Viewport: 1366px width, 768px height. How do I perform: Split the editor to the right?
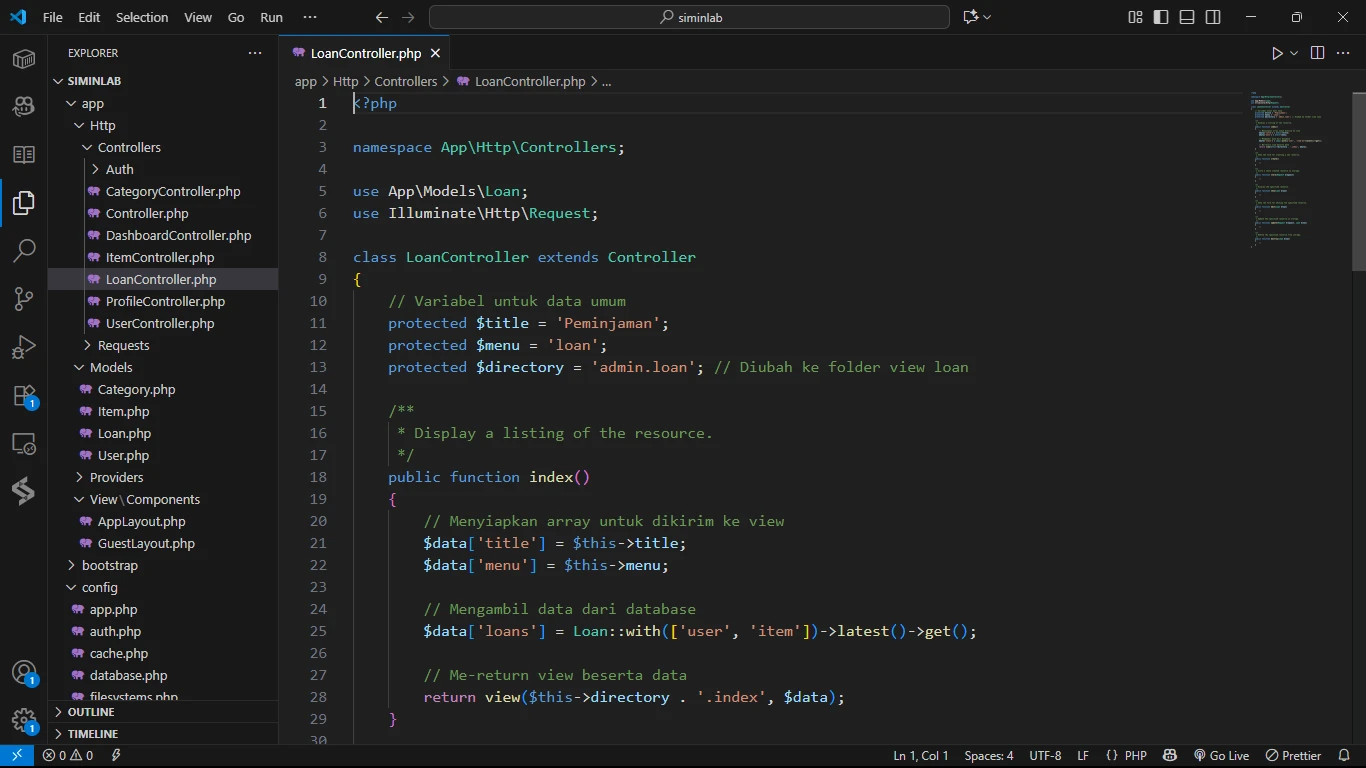pos(1317,53)
